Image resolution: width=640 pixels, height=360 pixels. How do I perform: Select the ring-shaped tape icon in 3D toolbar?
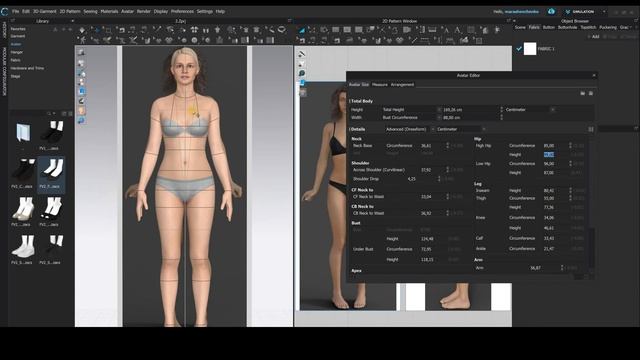[x=282, y=29]
